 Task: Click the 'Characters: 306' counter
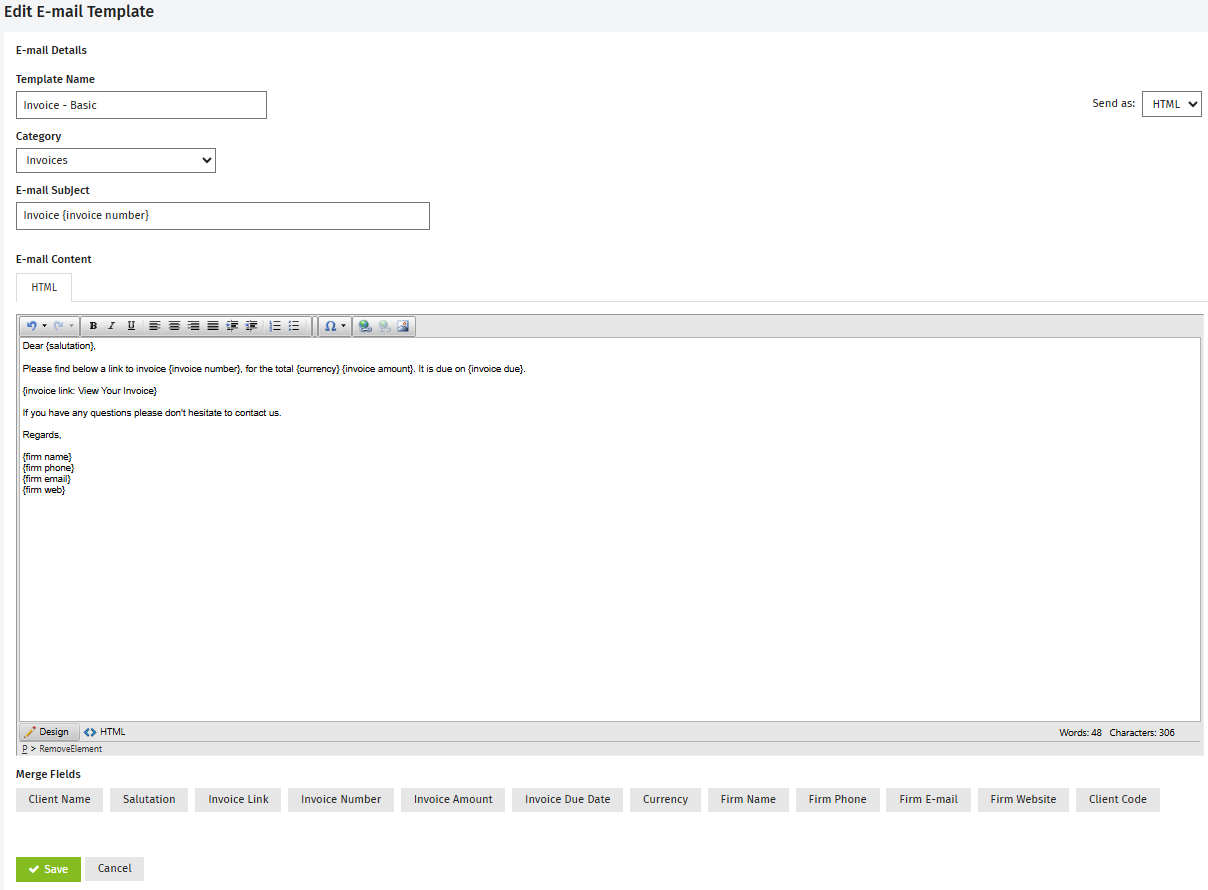(1142, 733)
